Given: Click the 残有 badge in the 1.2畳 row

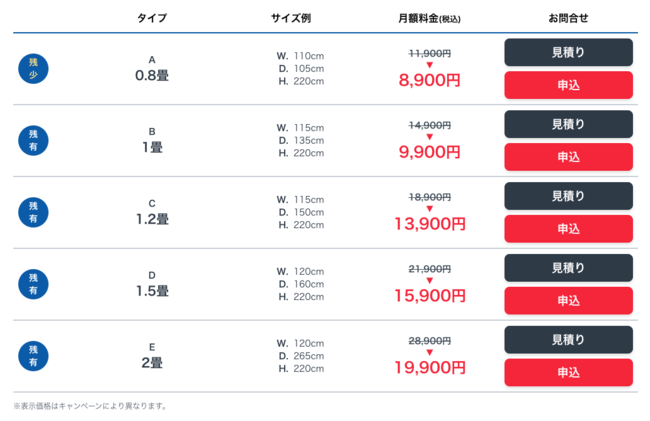Looking at the screenshot, I should pos(33,212).
